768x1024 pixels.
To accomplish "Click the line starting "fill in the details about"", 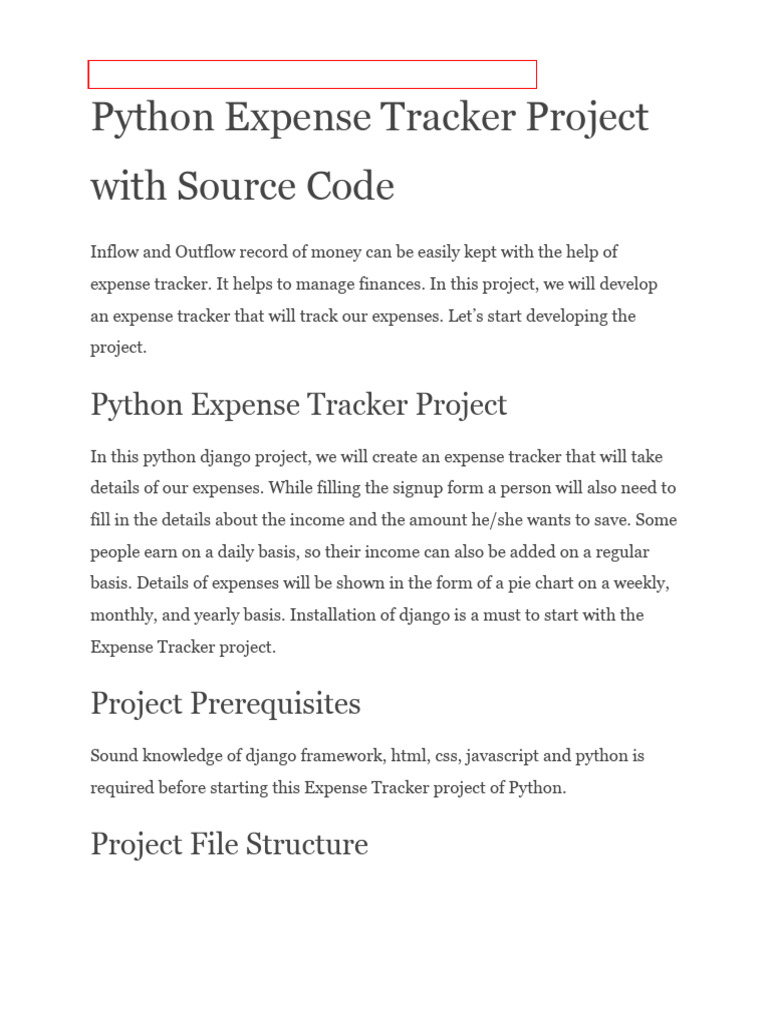I will tap(384, 520).
